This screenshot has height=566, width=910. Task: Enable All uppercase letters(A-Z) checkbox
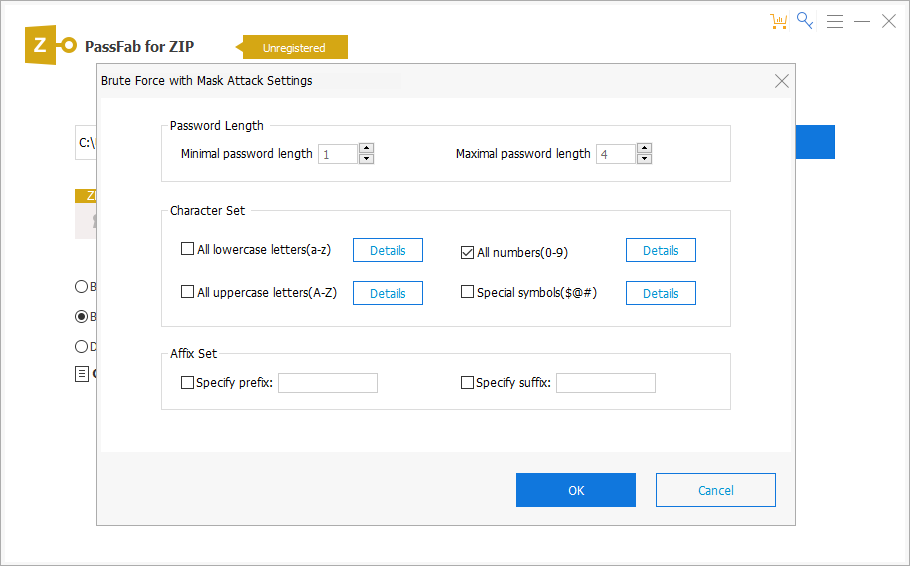point(187,291)
